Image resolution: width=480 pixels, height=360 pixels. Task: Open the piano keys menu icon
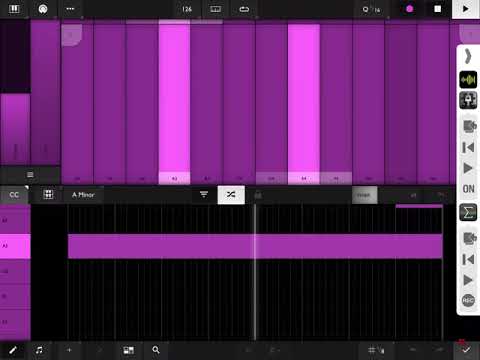pos(14,9)
